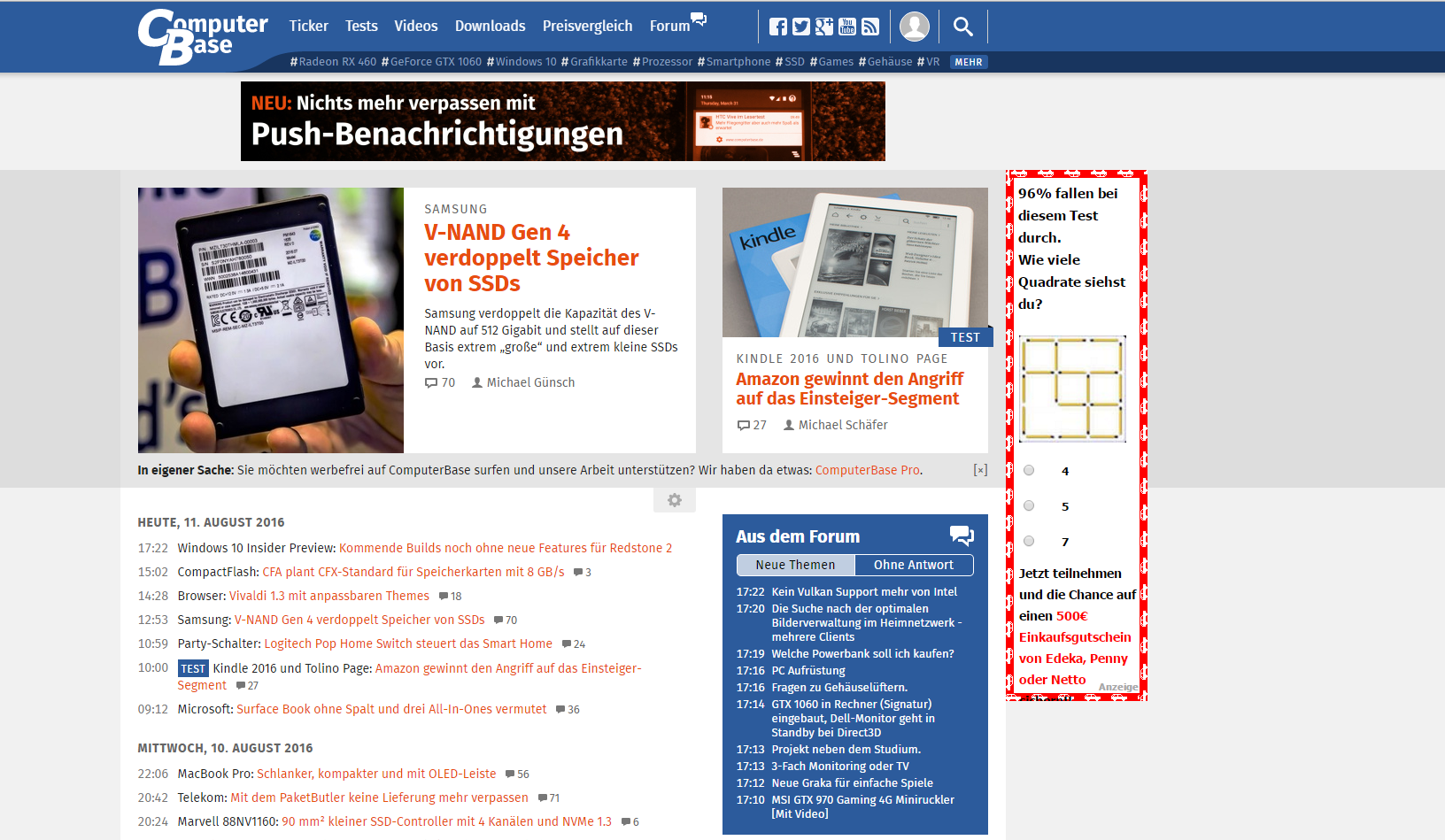Open Marvell 88NV1160 SSD-Controller news

click(x=446, y=821)
